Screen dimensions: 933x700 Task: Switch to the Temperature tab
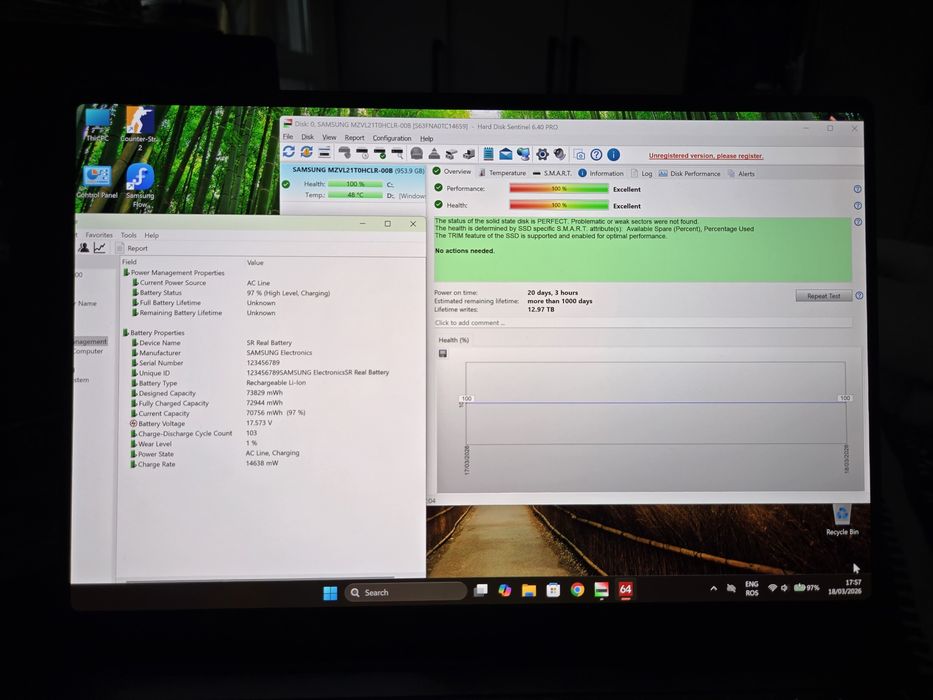[x=503, y=173]
